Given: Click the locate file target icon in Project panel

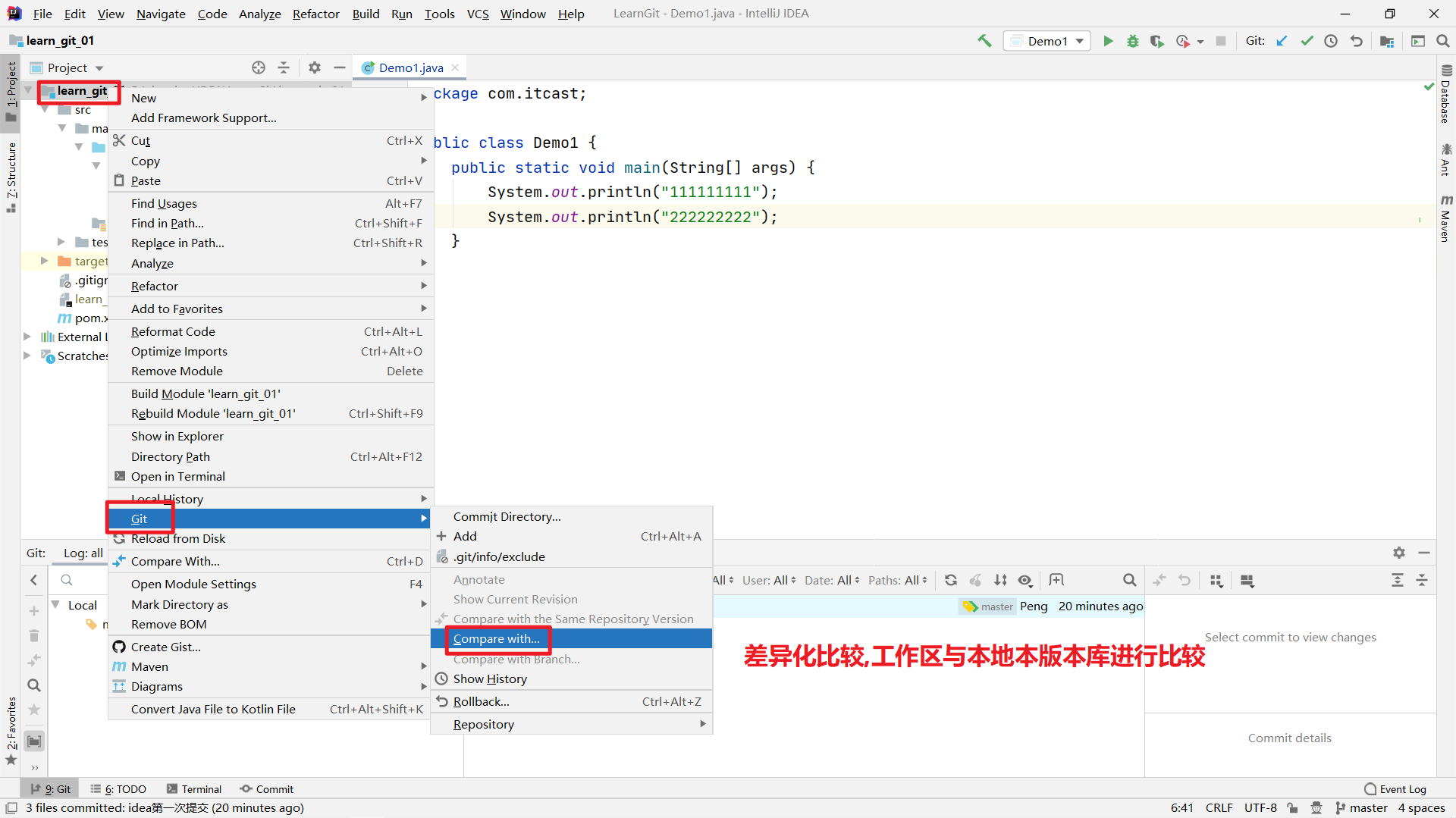Looking at the screenshot, I should click(259, 67).
